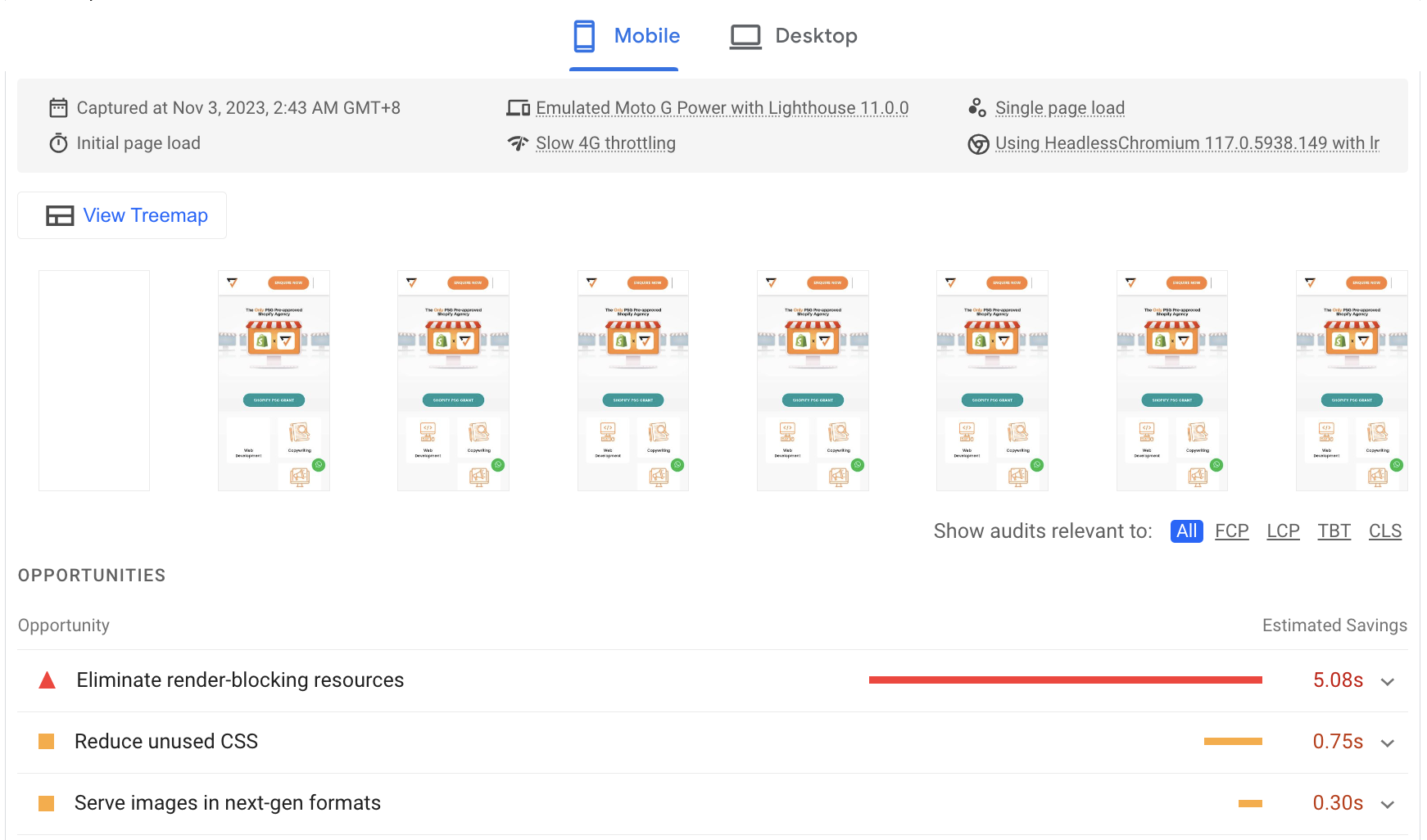This screenshot has height=840, width=1427.
Task: Click the 0.30s estimated savings value
Action: click(x=1338, y=803)
